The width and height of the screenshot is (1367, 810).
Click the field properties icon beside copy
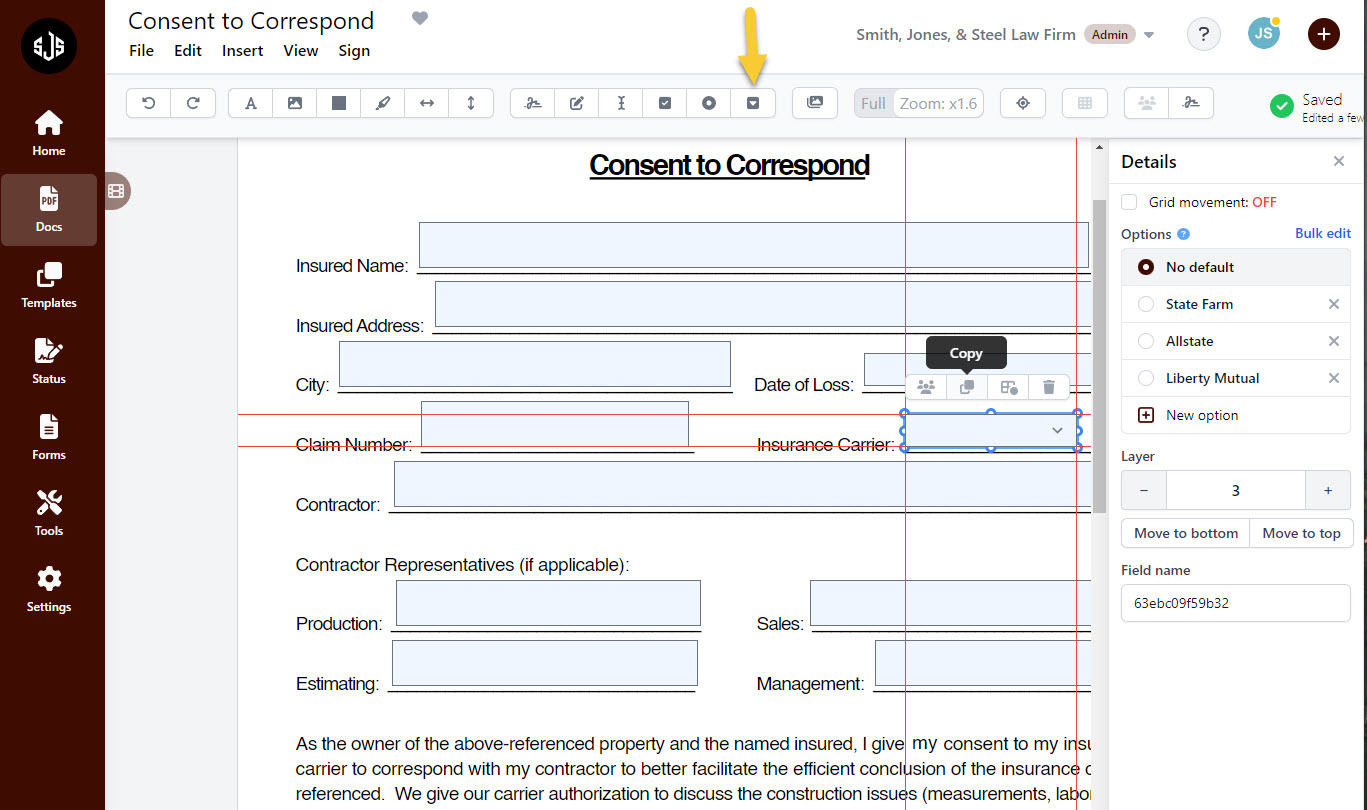1008,387
